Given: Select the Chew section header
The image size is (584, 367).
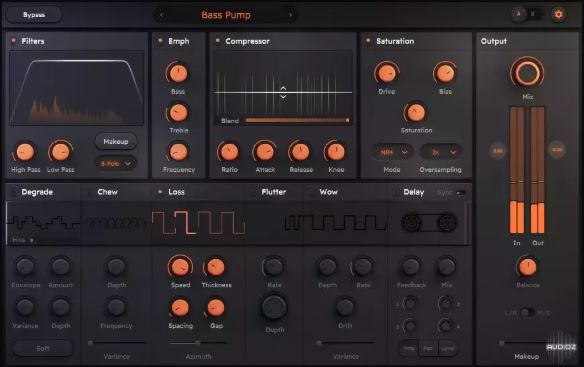Looking at the screenshot, I should tap(107, 192).
